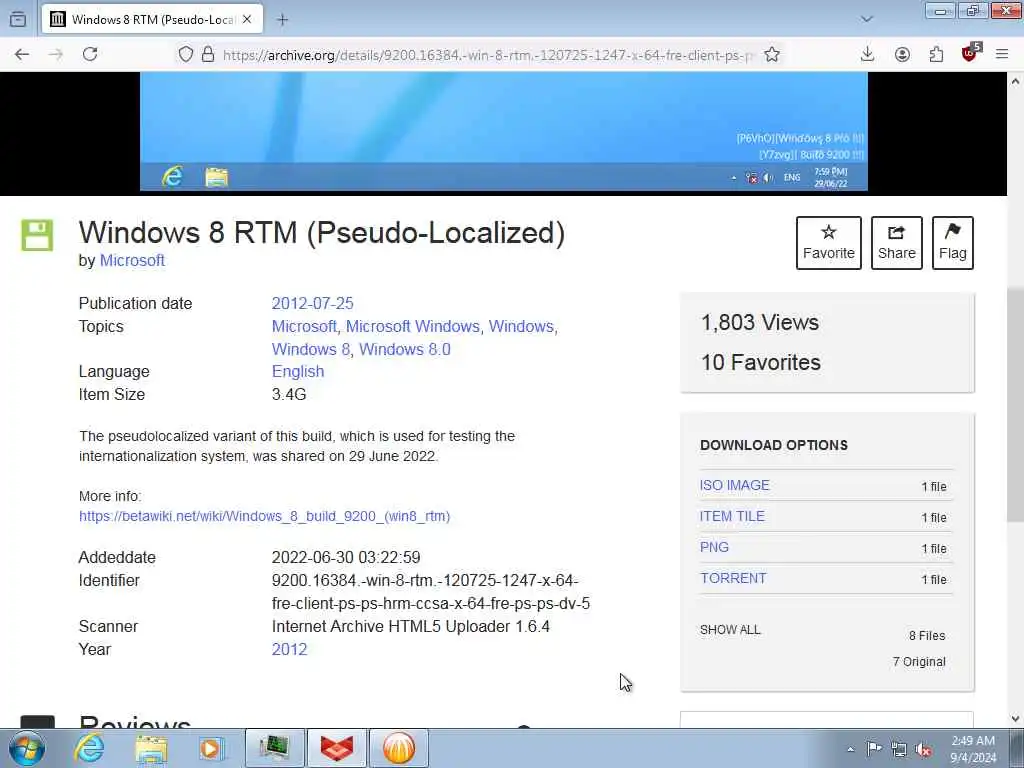Open the tracking protection shield icon
Screen dimensions: 1024x768
point(185,54)
